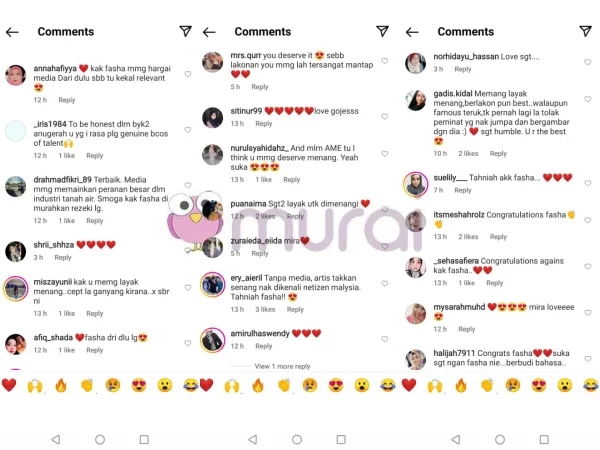The width and height of the screenshot is (600, 450).
Task: Expand View 1 more reply
Action: (x=282, y=366)
